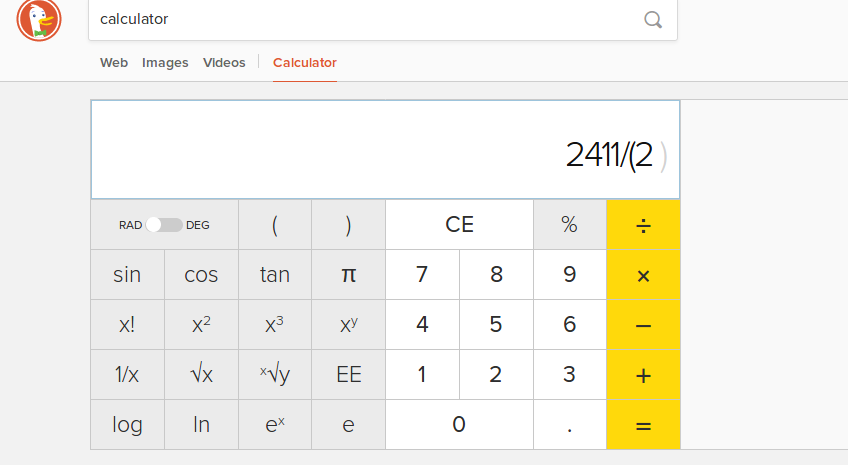
Task: Click the log function button
Action: (127, 425)
